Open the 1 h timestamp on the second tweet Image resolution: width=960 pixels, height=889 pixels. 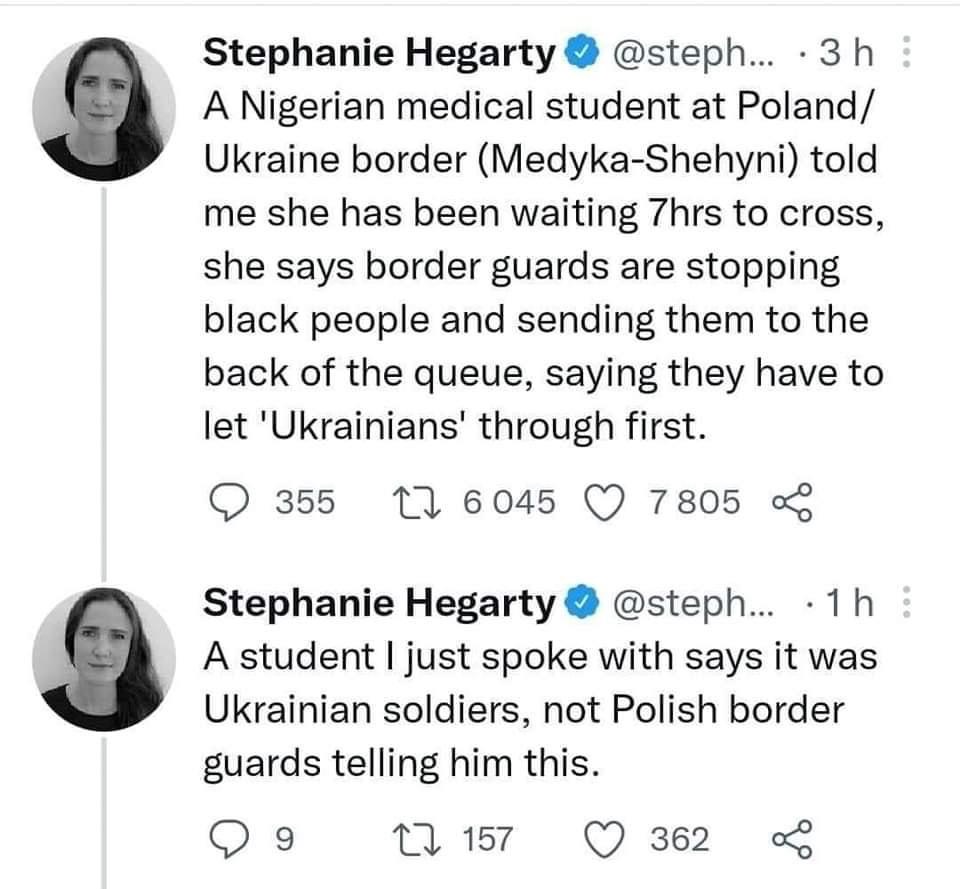click(x=849, y=603)
